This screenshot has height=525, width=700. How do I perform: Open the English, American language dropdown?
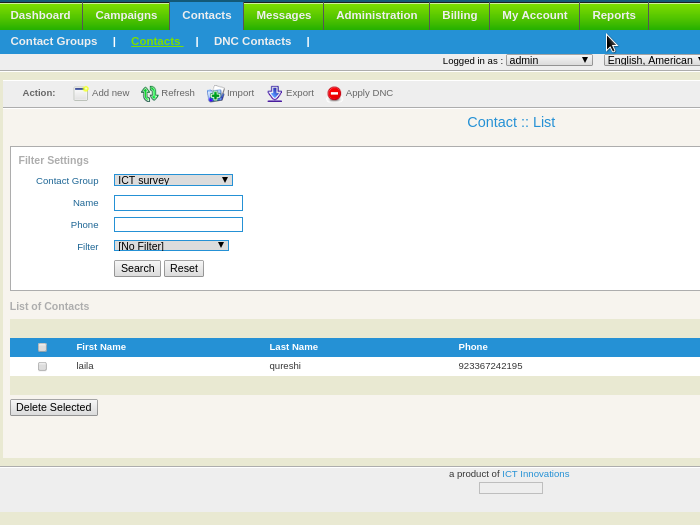click(x=652, y=60)
